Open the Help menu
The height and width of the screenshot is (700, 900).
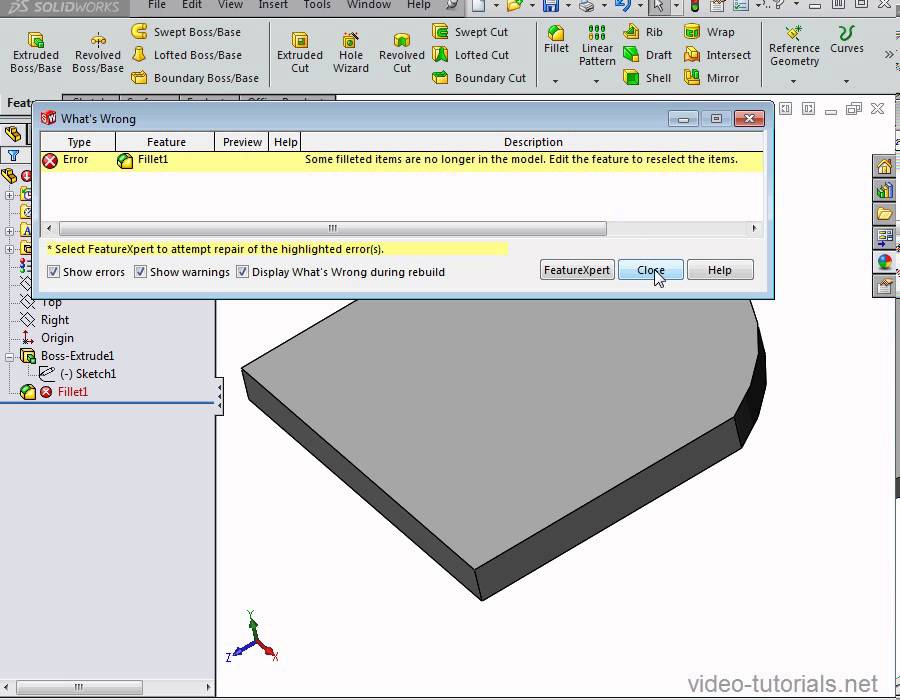(x=418, y=5)
